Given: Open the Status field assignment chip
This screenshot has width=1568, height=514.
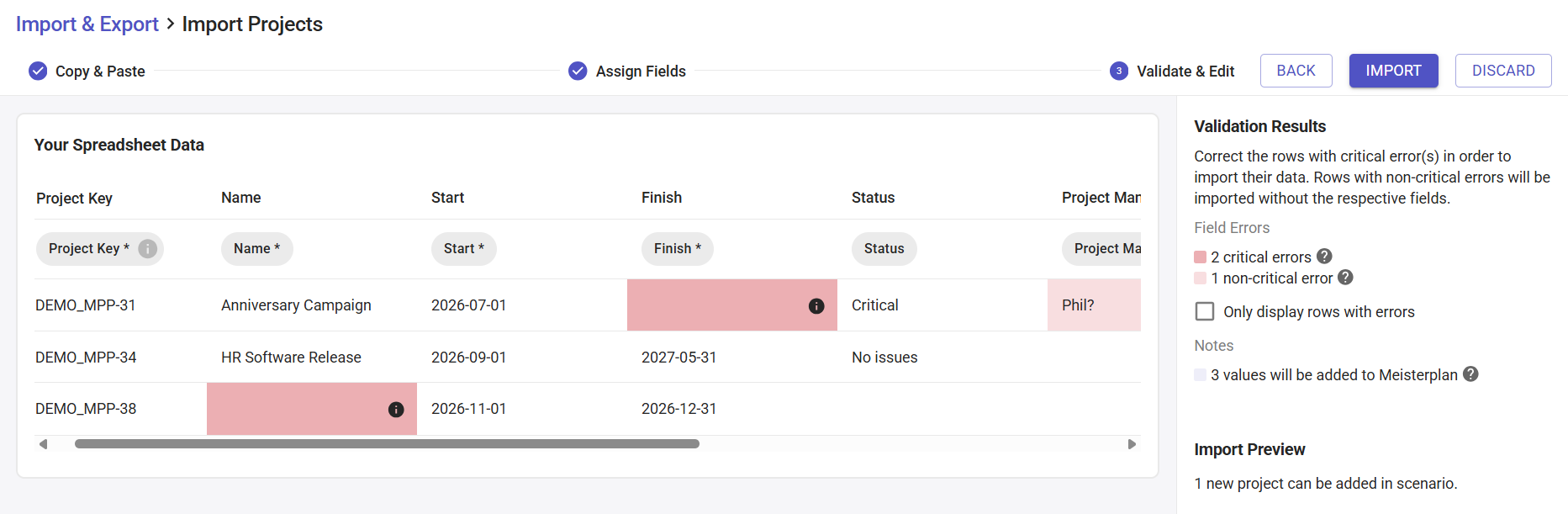Looking at the screenshot, I should tap(884, 249).
